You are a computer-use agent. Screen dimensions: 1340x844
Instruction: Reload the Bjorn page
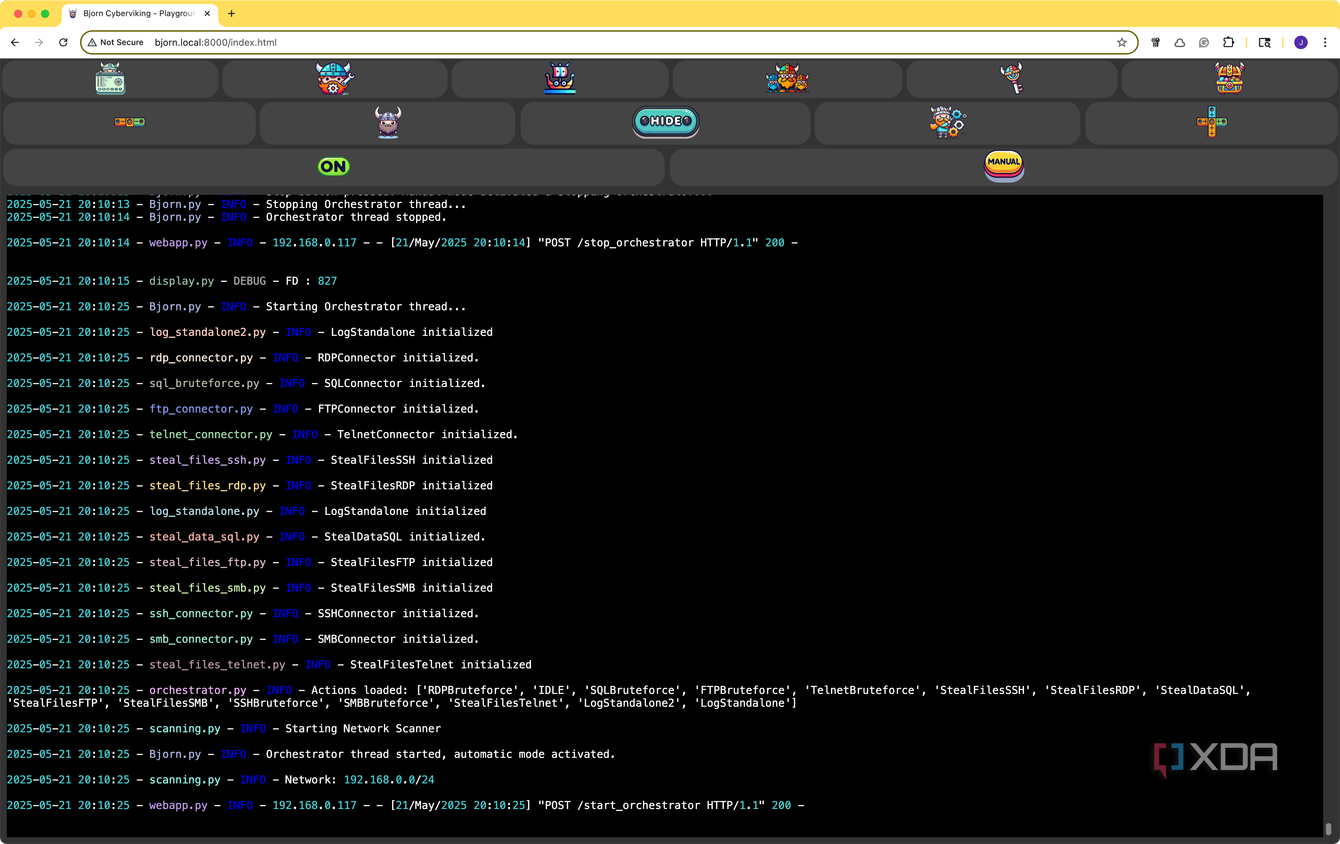click(63, 43)
